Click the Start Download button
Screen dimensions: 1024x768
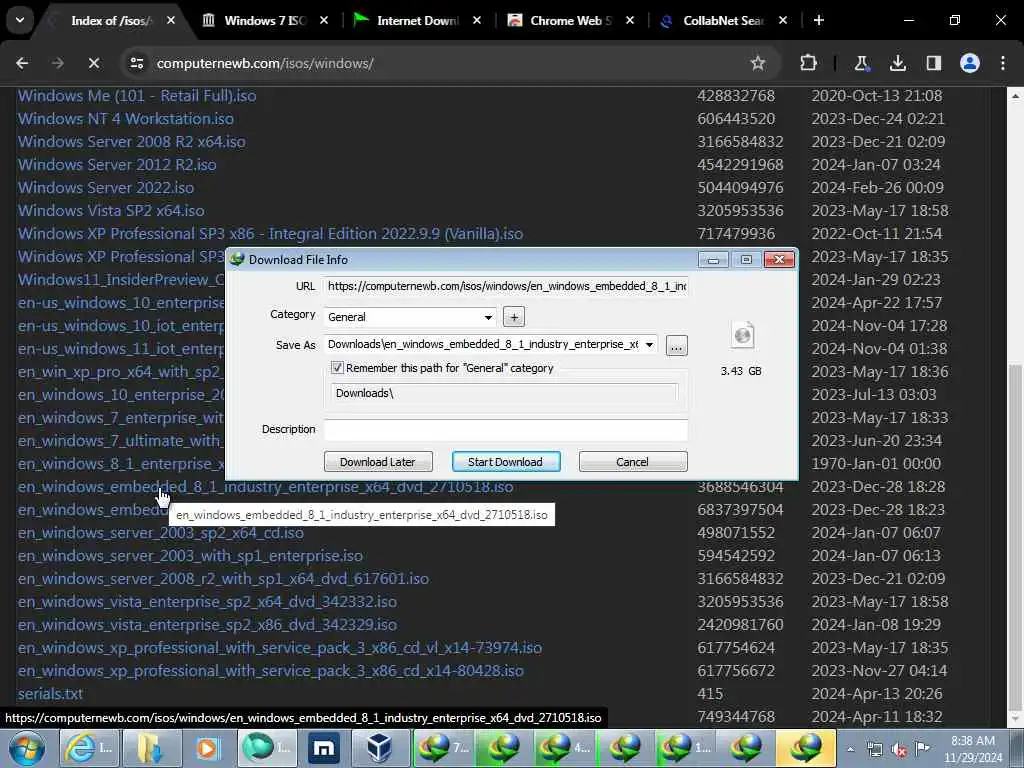[x=505, y=462]
